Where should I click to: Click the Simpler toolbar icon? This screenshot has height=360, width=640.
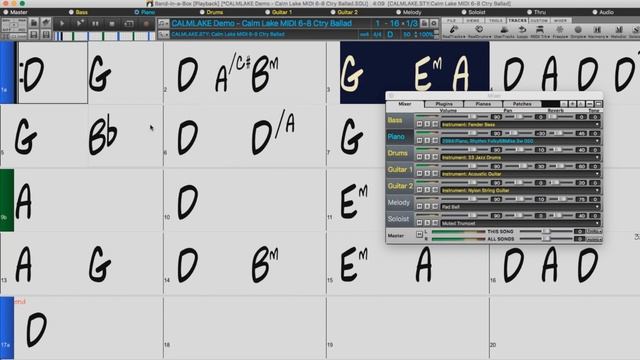point(578,31)
